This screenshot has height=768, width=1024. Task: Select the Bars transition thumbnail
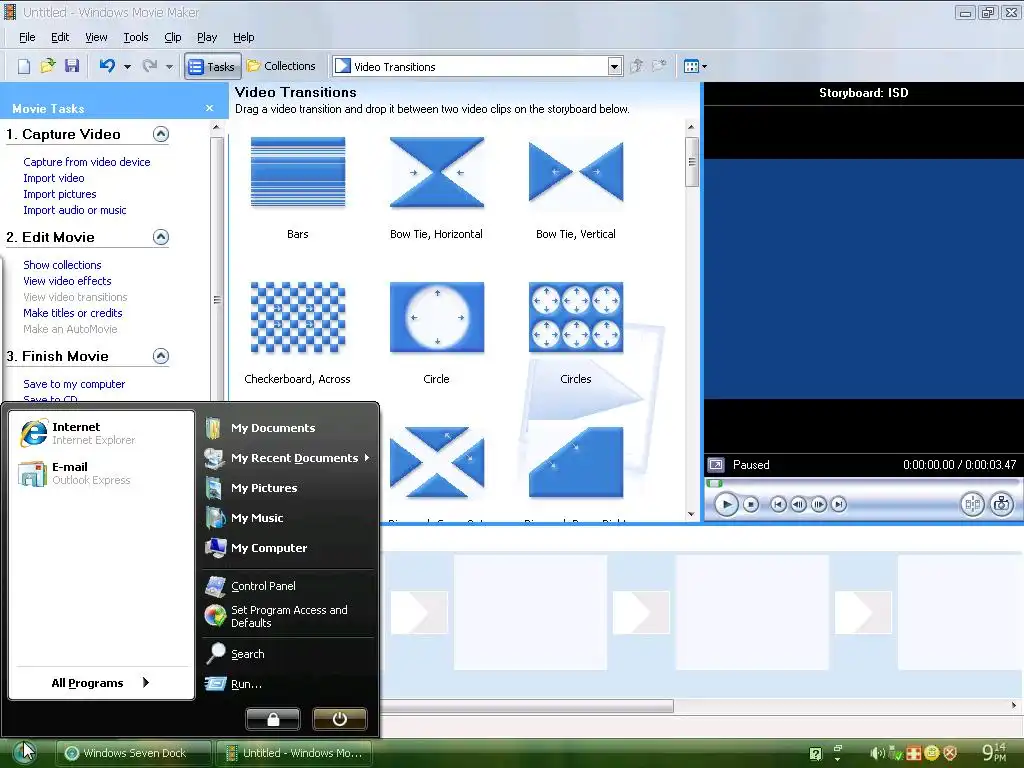point(298,172)
